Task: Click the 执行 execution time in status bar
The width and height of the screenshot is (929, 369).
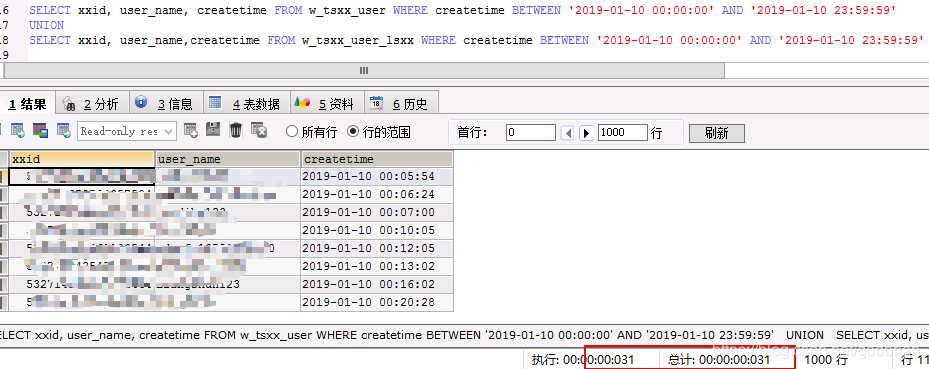Action: (583, 360)
